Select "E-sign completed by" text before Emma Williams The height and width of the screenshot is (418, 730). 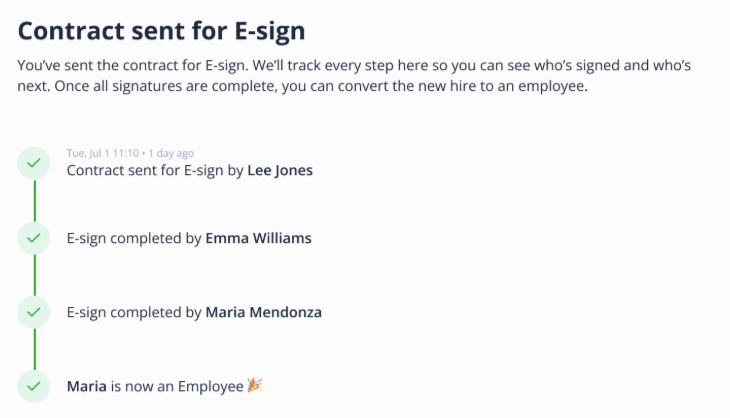point(134,239)
